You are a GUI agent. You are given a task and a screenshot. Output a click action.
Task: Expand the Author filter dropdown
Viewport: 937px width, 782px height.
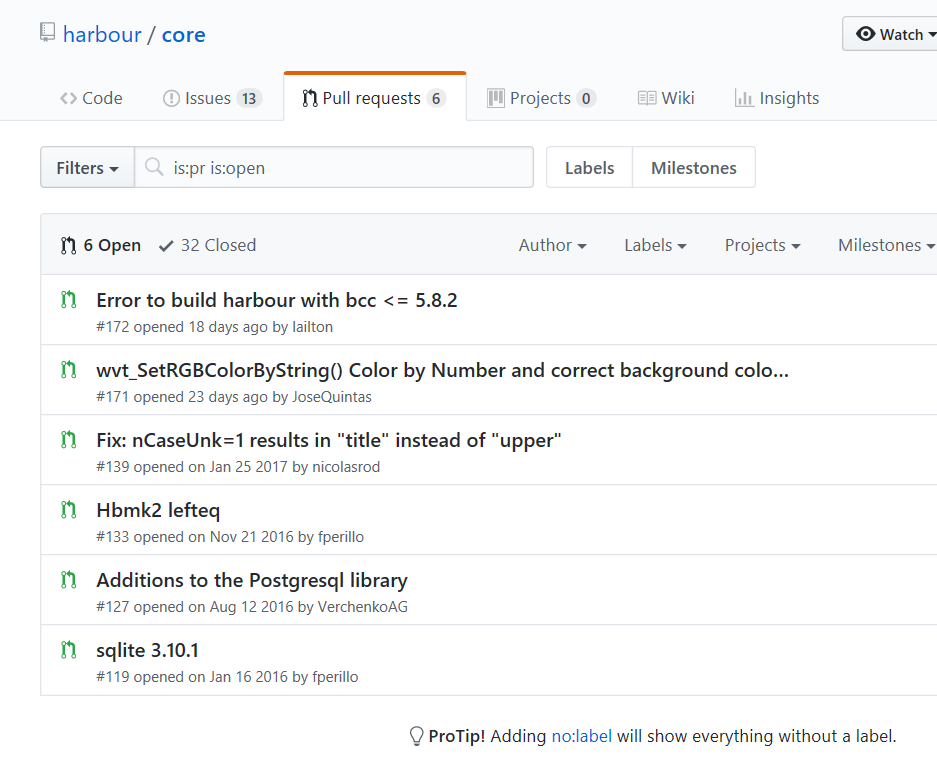click(x=552, y=245)
